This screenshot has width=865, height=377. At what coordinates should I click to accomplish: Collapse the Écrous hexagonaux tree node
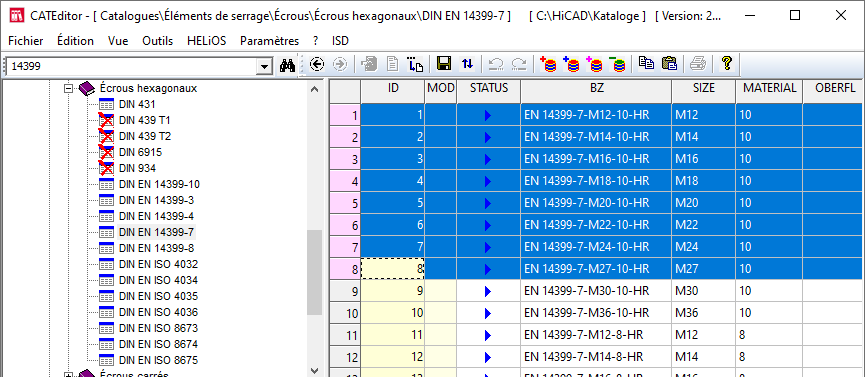[x=69, y=88]
